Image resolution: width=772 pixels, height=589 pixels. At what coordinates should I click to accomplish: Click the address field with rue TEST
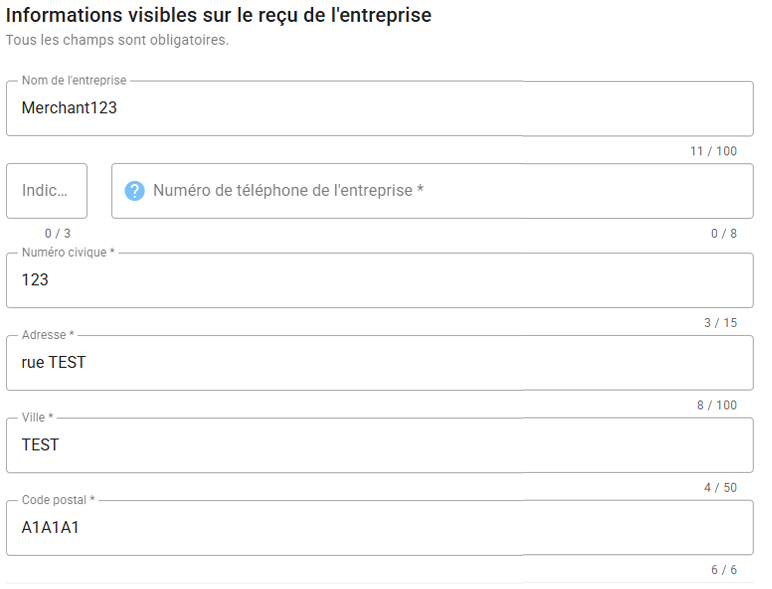(x=380, y=362)
